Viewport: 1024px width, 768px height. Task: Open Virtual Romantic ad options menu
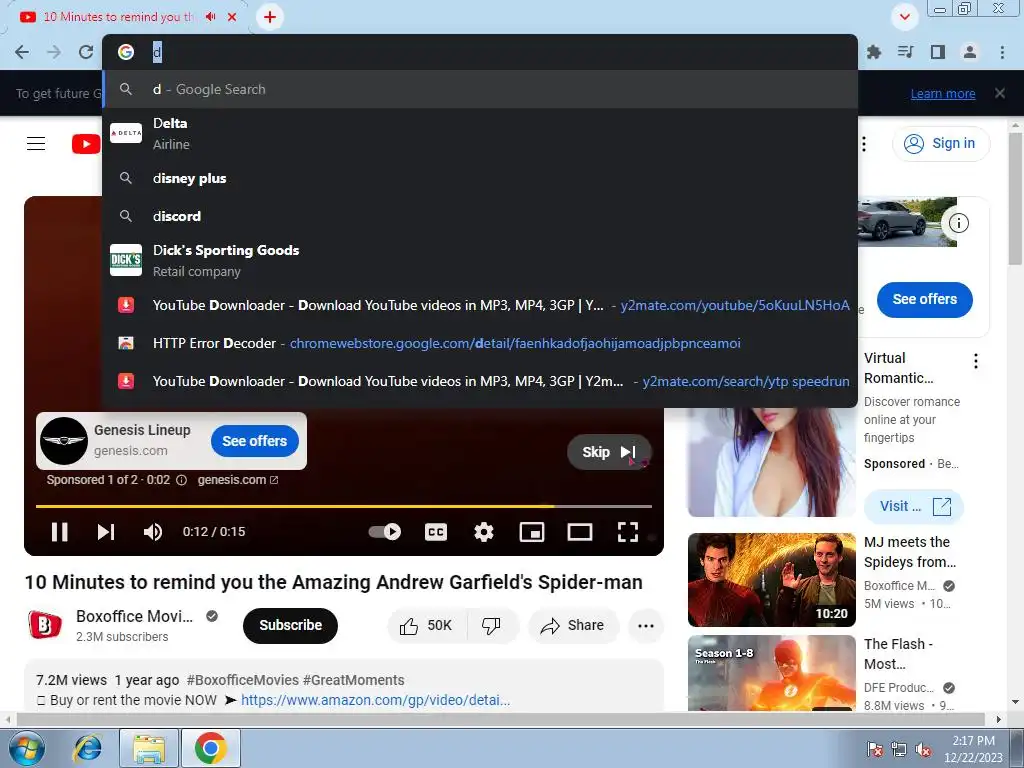976,361
